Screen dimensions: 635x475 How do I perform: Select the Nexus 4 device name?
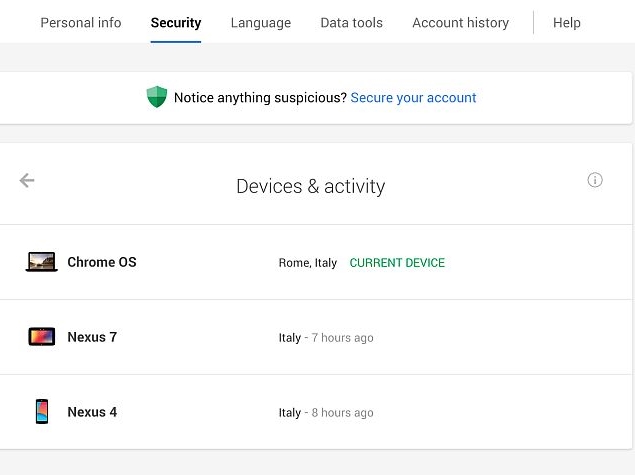(92, 412)
